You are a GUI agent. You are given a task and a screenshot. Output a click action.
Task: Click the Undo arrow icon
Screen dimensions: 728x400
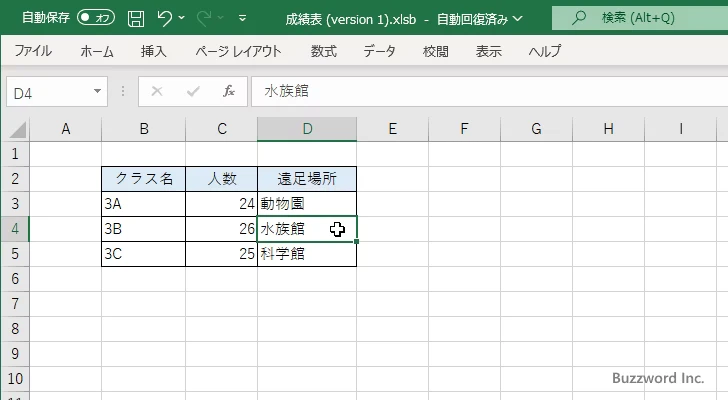coord(164,18)
